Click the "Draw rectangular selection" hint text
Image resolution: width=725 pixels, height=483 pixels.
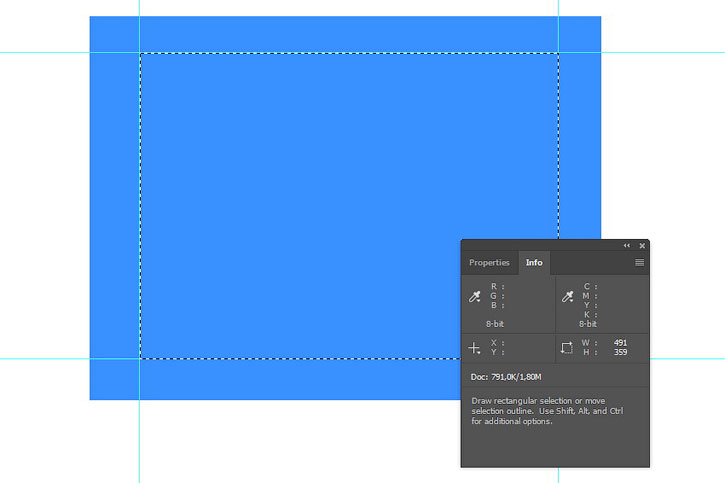click(x=547, y=411)
